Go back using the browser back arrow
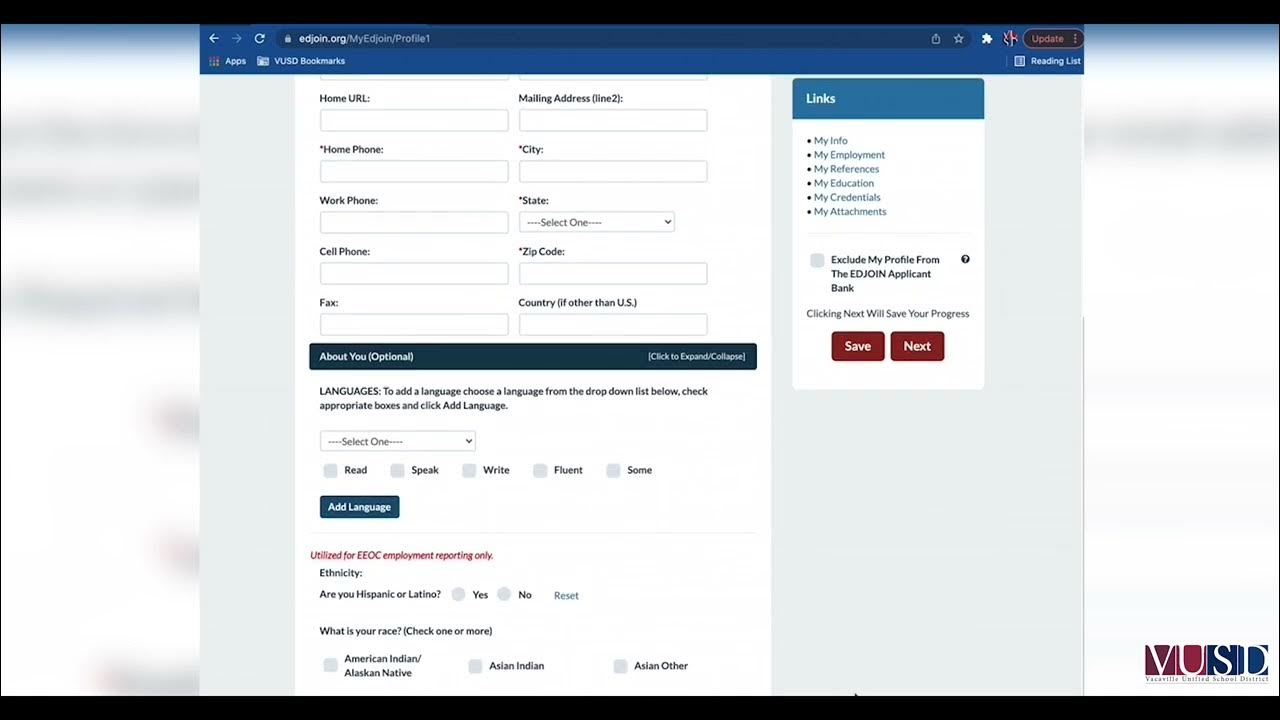This screenshot has height=720, width=1280. (x=213, y=38)
